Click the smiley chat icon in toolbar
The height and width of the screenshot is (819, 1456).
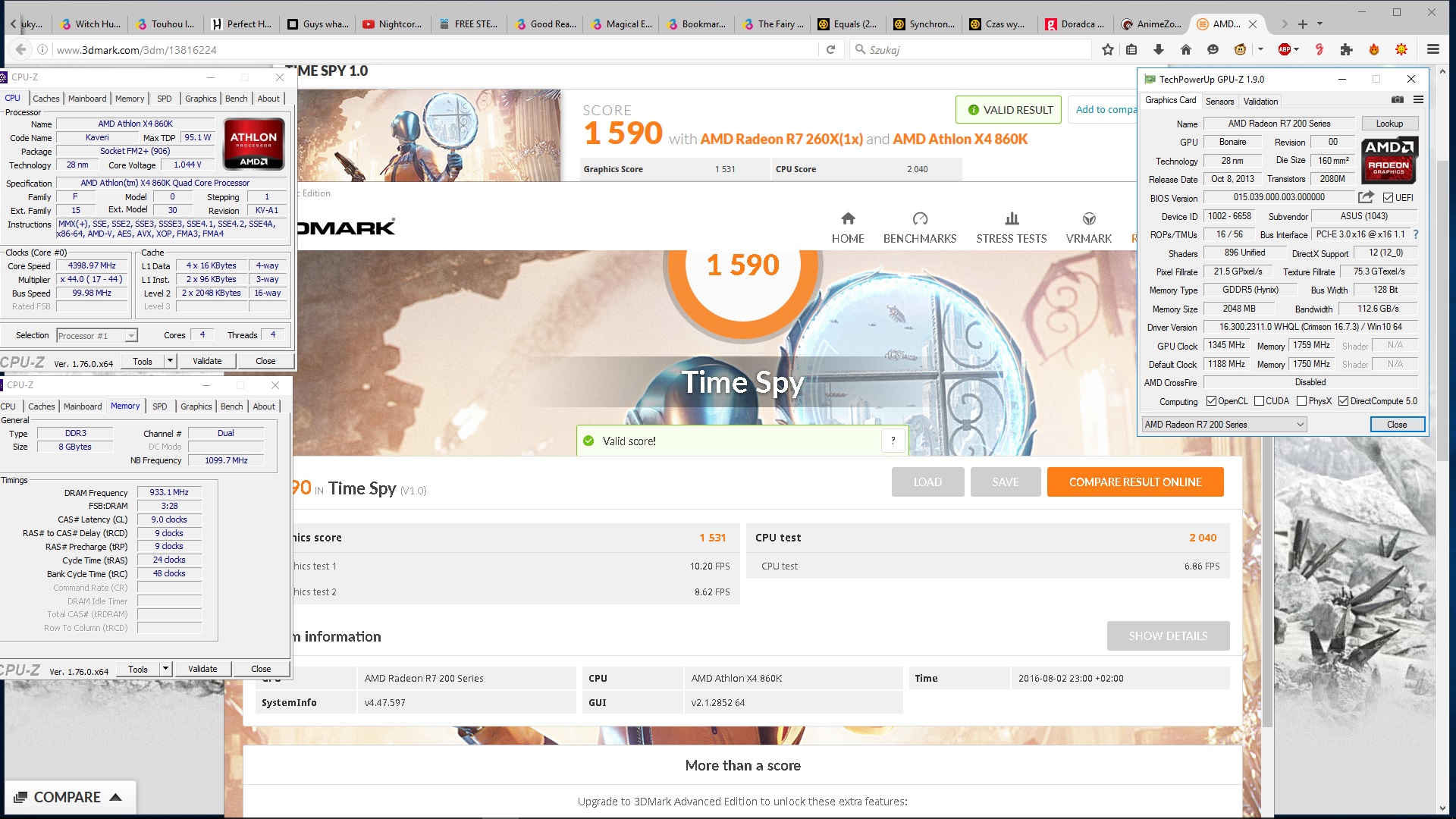click(1213, 49)
